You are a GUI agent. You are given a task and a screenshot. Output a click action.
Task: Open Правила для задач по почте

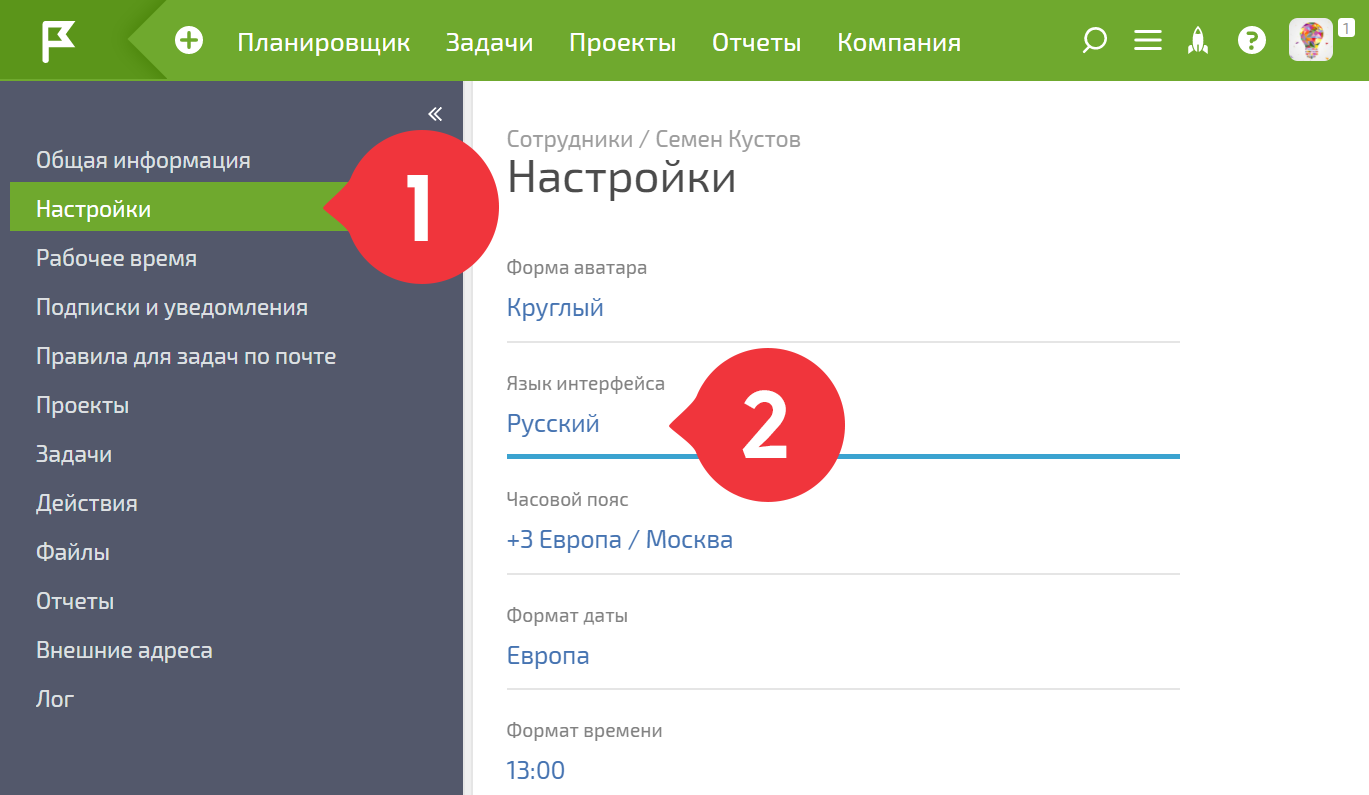(x=186, y=356)
